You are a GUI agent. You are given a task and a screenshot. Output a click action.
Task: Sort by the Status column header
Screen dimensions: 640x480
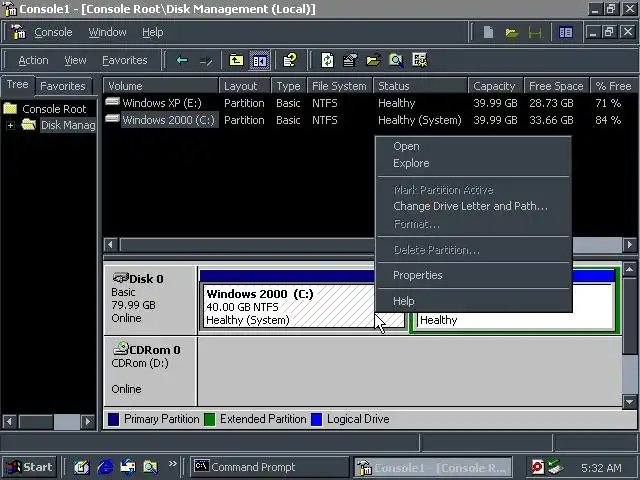pyautogui.click(x=420, y=86)
